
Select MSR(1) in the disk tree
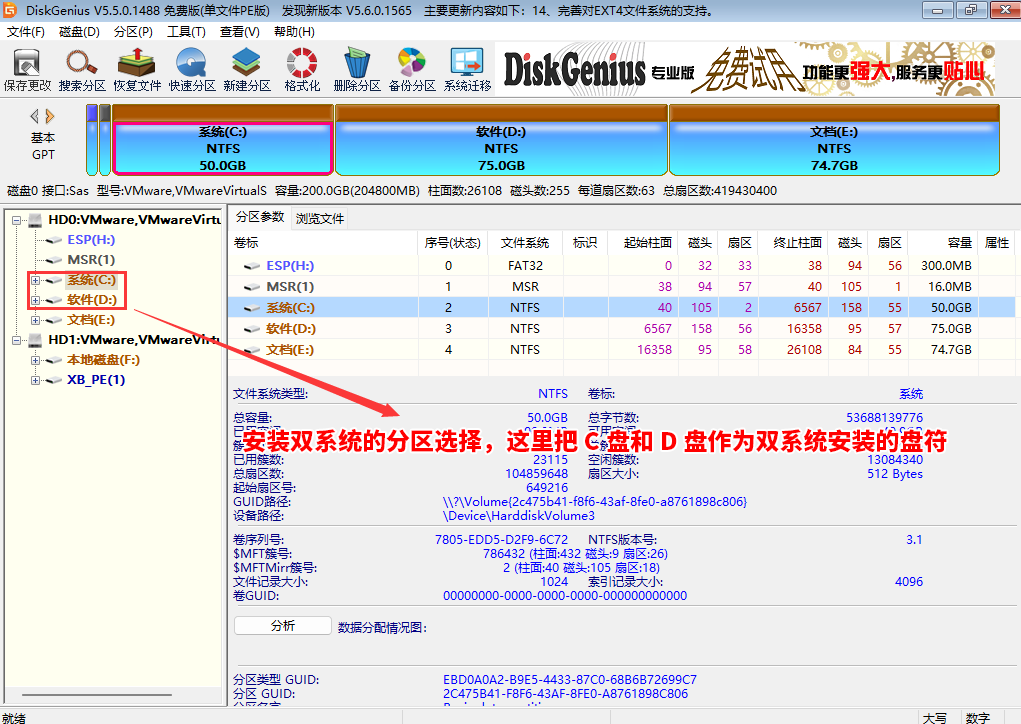coord(91,260)
